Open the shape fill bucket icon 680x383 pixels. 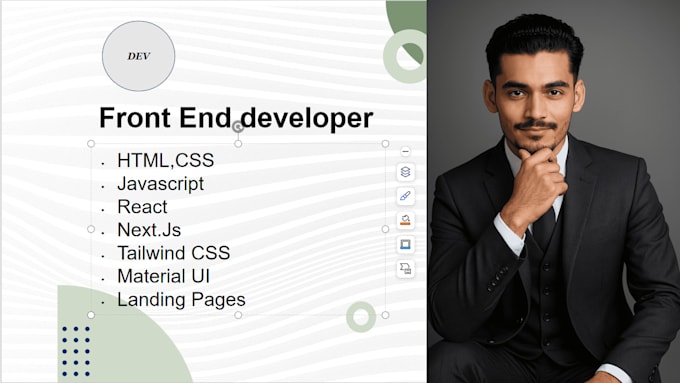(x=405, y=220)
